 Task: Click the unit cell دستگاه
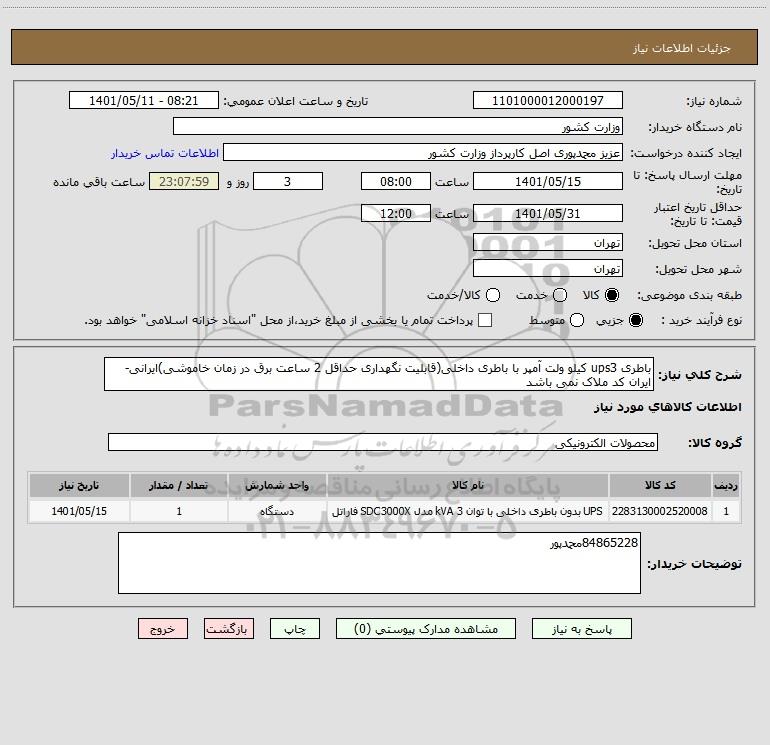[x=277, y=511]
